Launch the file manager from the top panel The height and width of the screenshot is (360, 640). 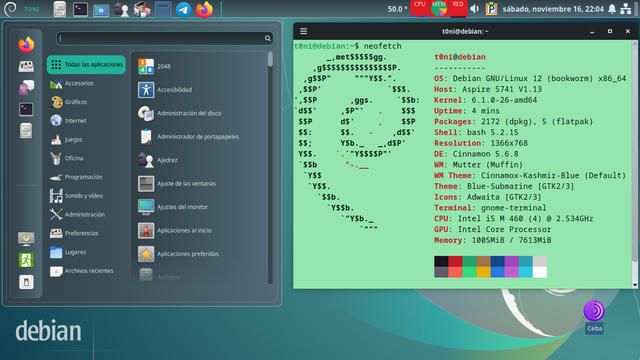click(x=60, y=9)
